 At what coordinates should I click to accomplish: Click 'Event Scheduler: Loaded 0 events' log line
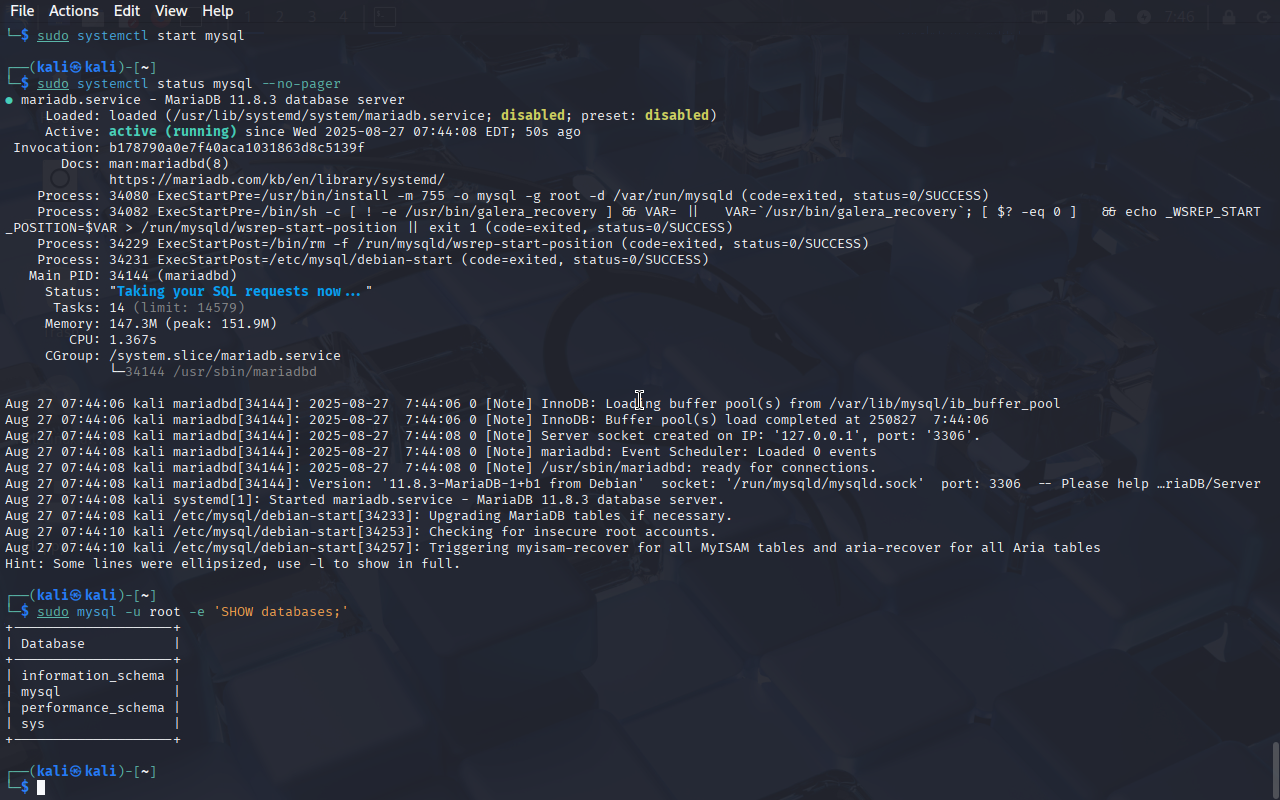(441, 452)
